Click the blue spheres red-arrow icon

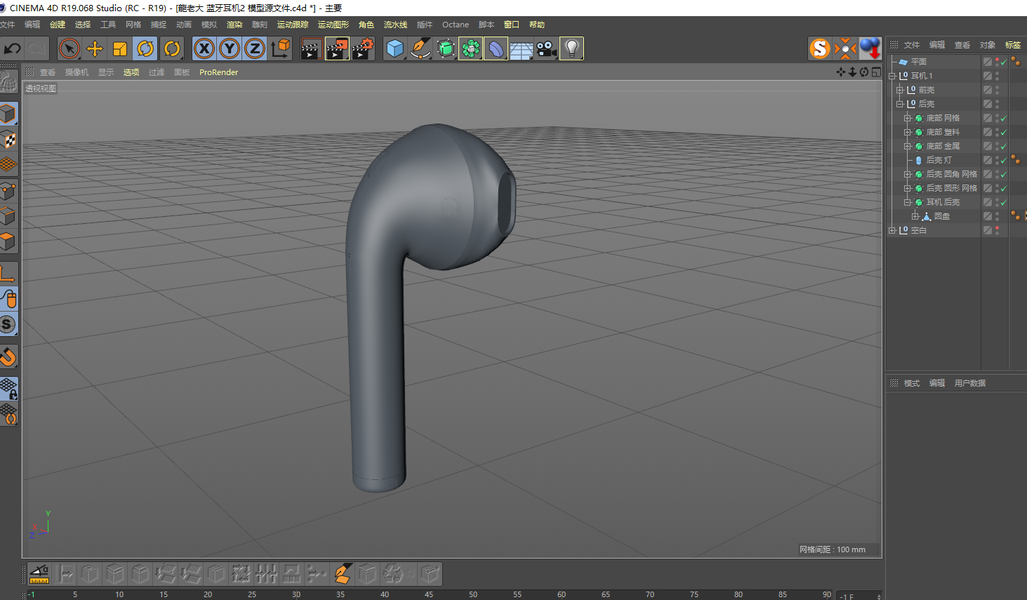[870, 48]
